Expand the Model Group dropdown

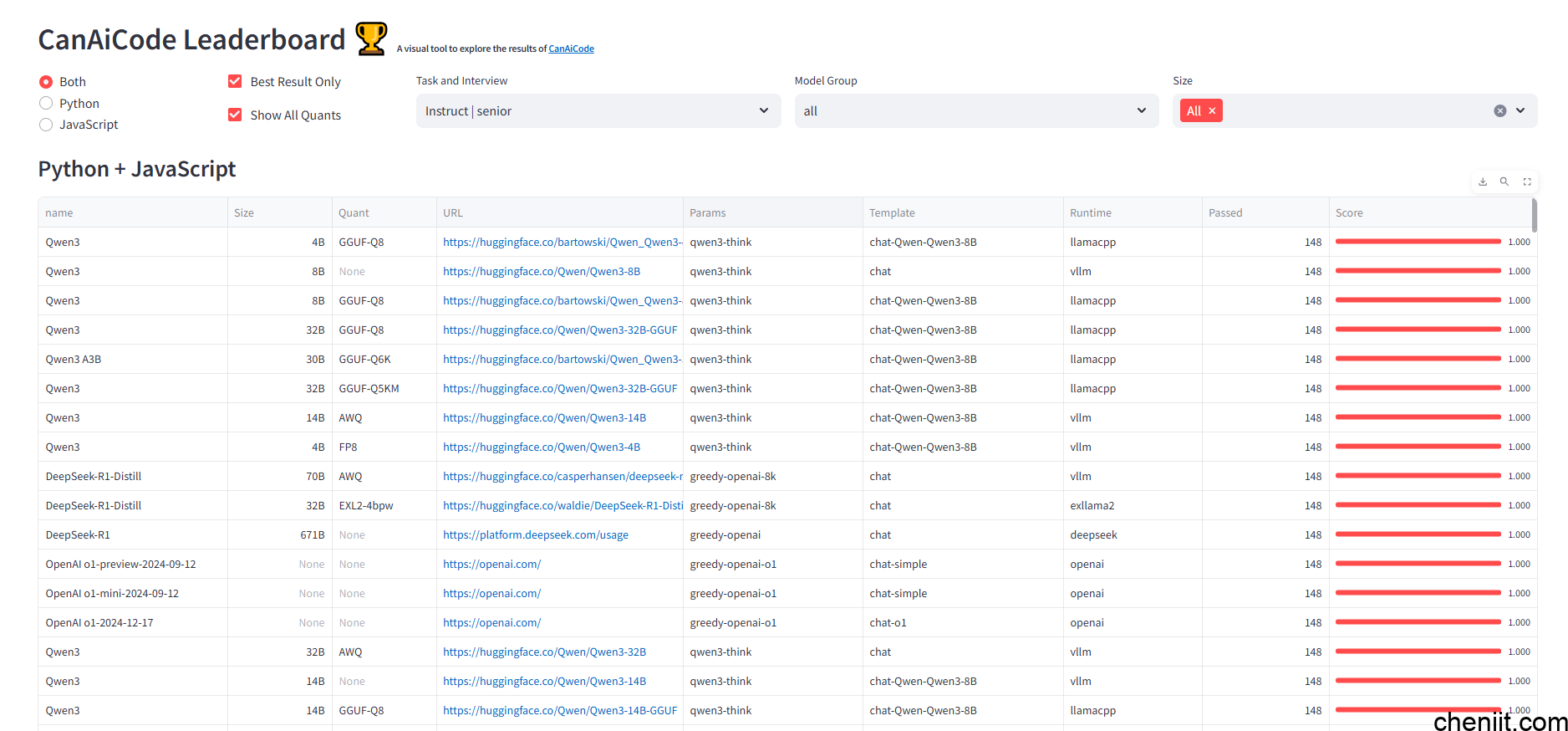975,111
